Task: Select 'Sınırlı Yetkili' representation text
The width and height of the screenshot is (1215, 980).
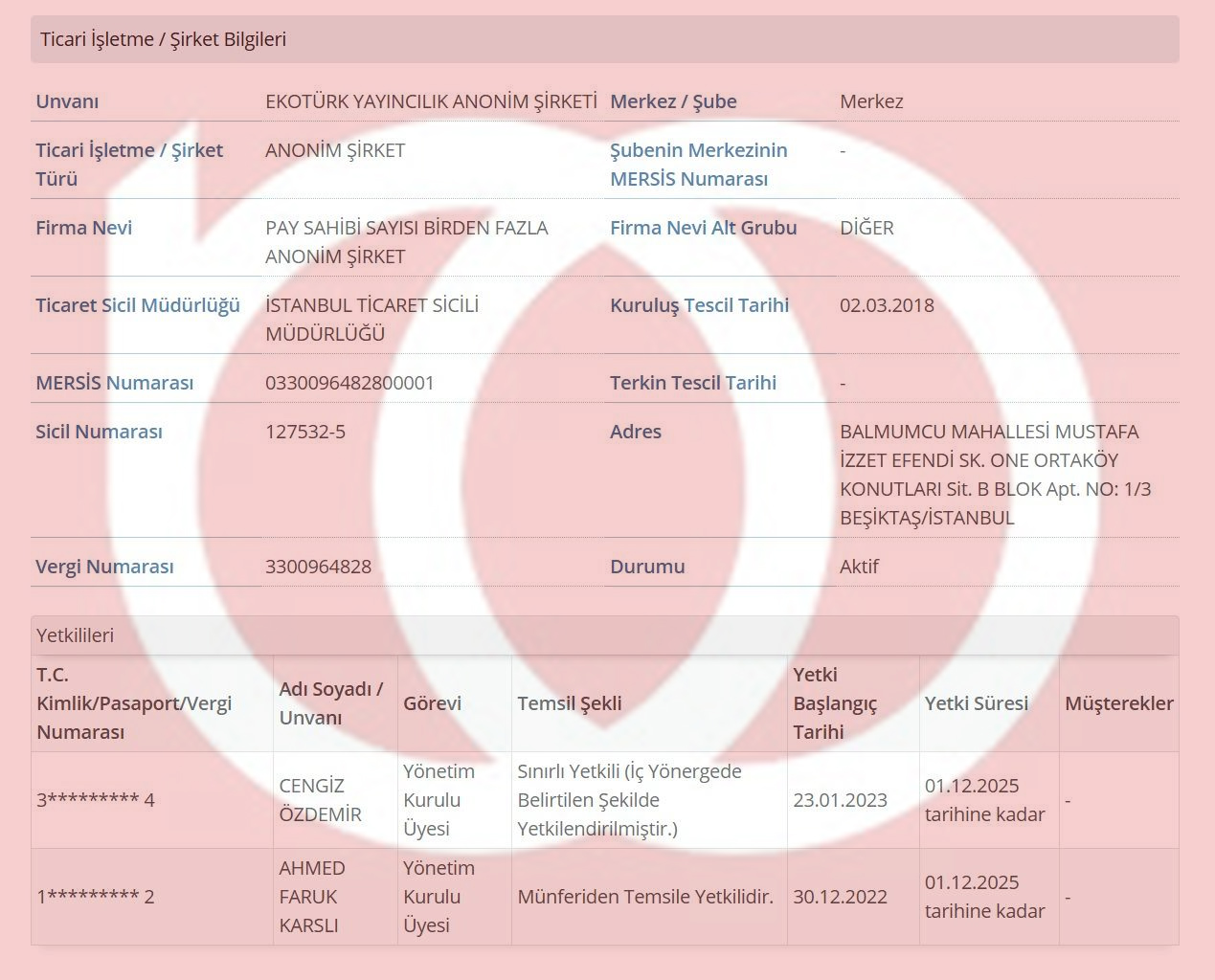Action: click(569, 771)
